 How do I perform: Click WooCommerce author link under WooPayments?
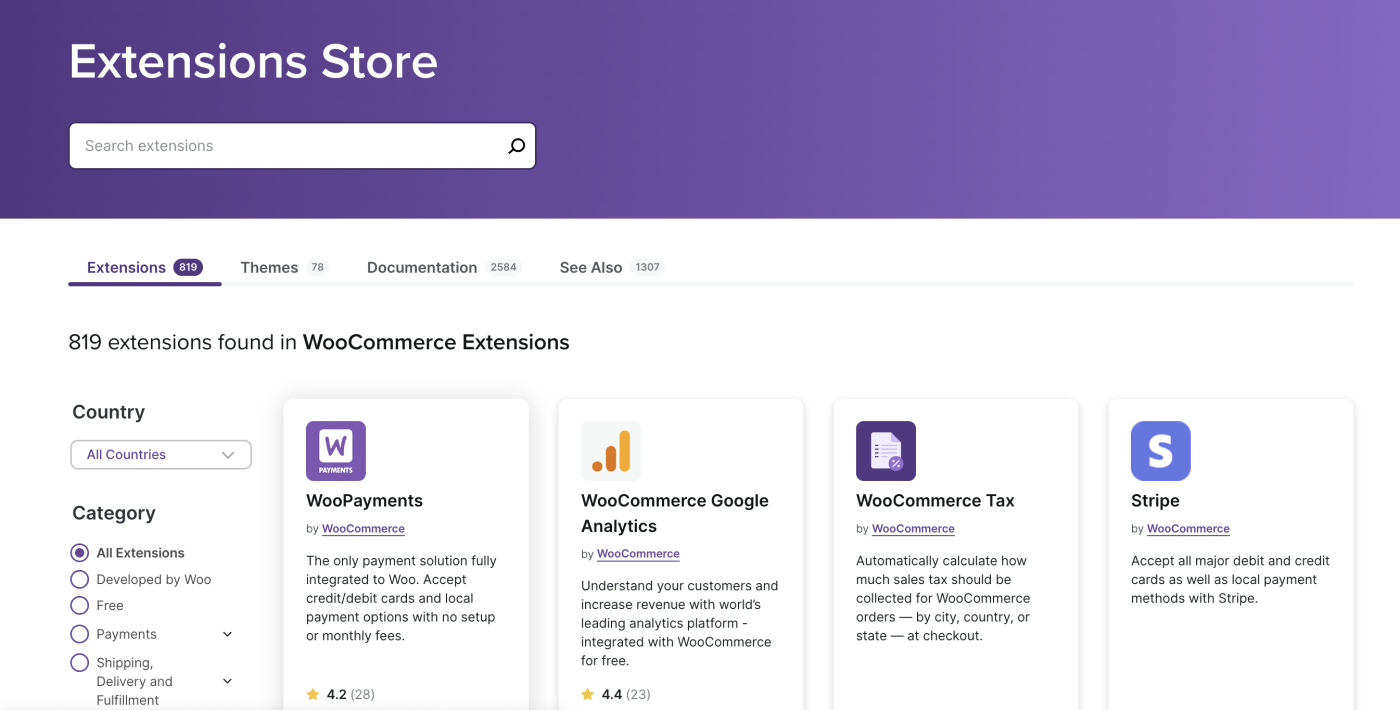pyautogui.click(x=363, y=529)
